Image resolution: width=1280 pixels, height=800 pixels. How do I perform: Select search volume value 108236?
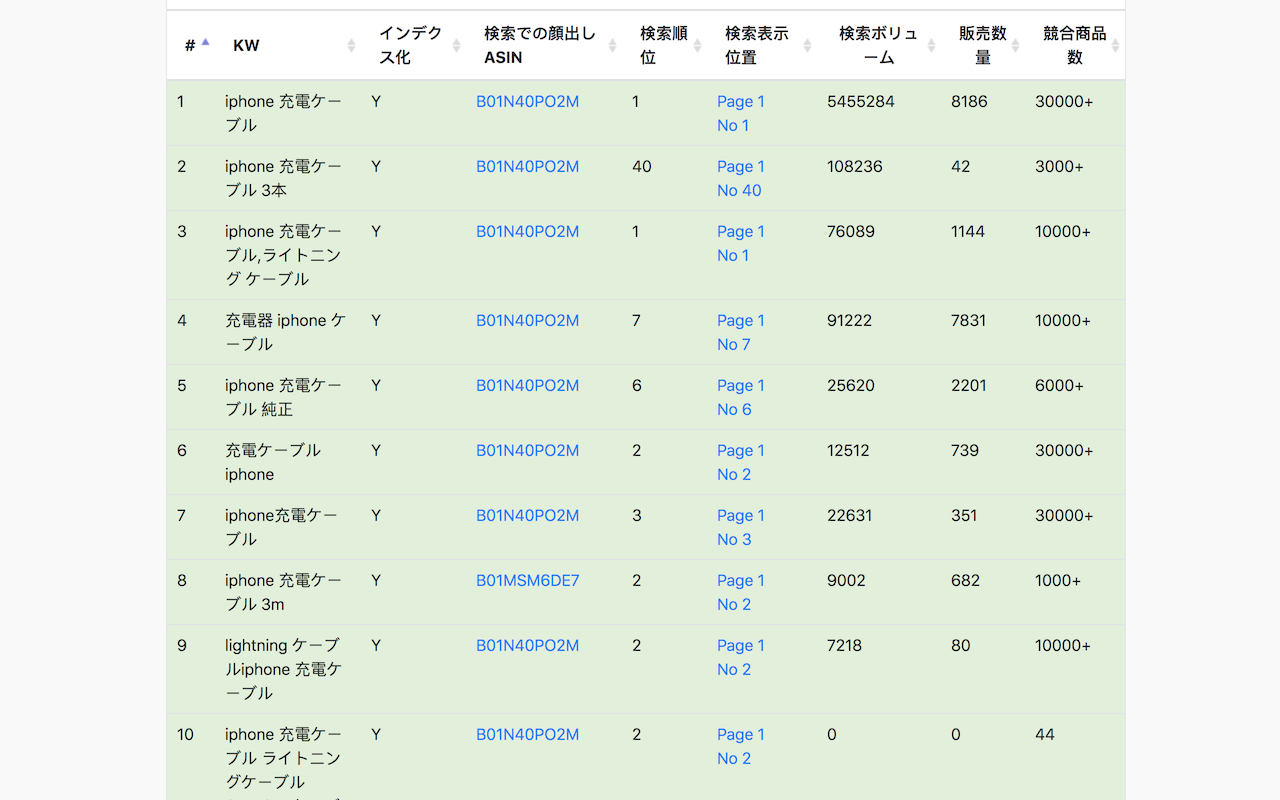(x=855, y=166)
